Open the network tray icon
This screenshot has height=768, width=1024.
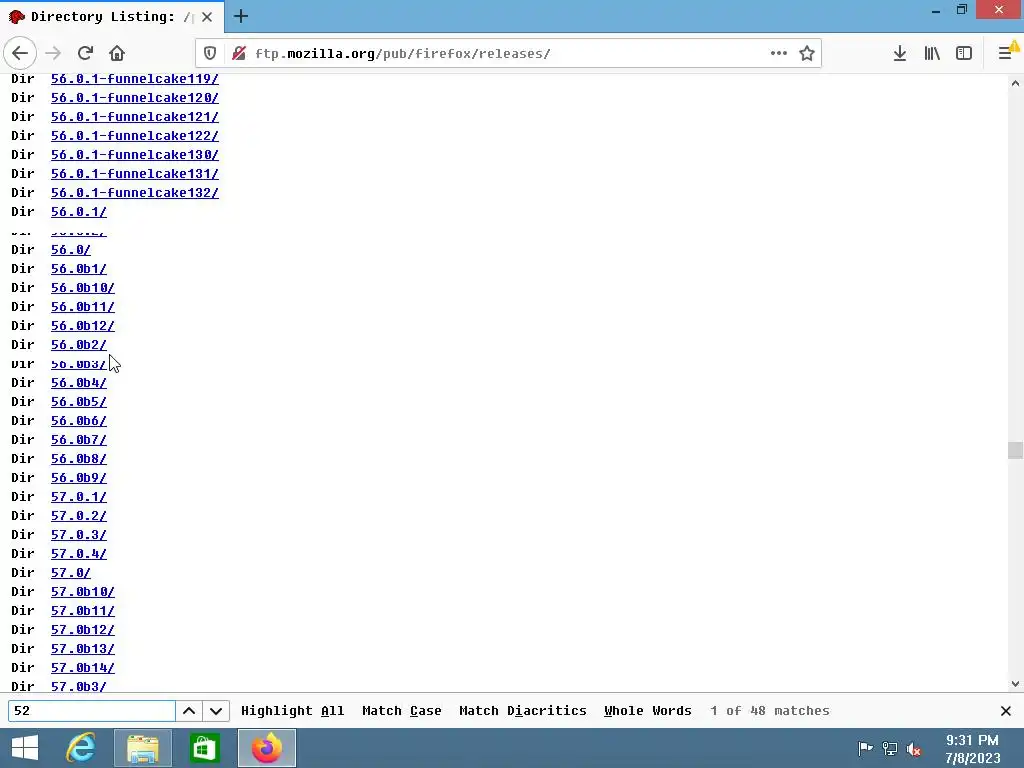tap(889, 748)
